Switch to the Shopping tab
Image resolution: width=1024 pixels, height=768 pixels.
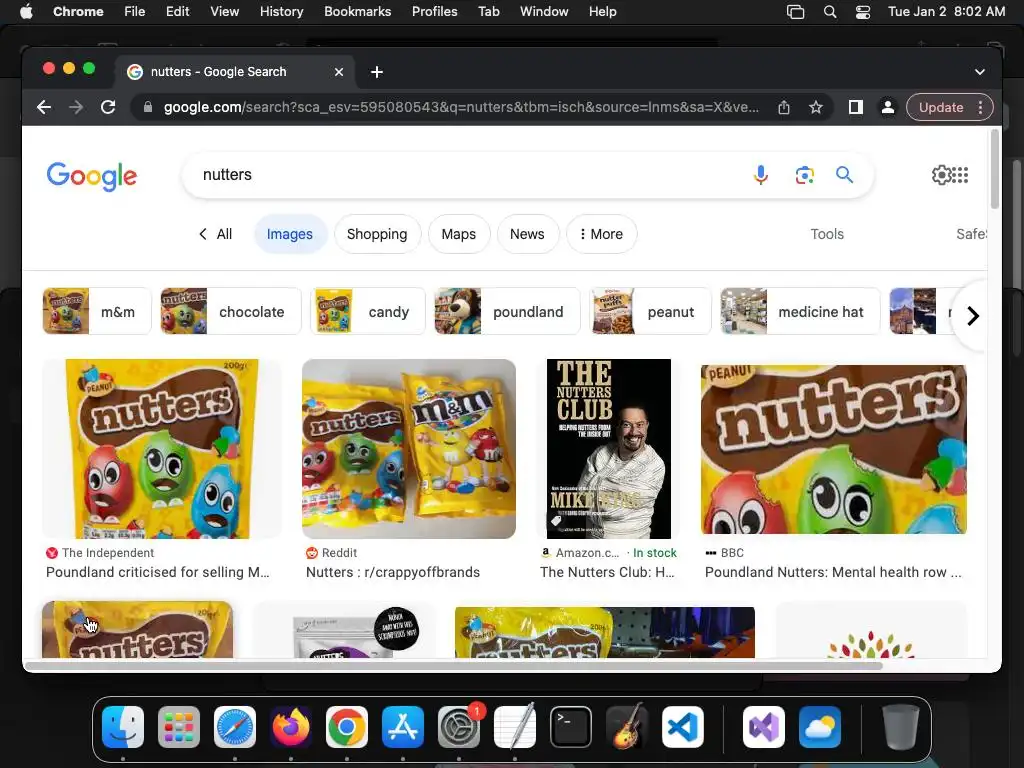[377, 234]
